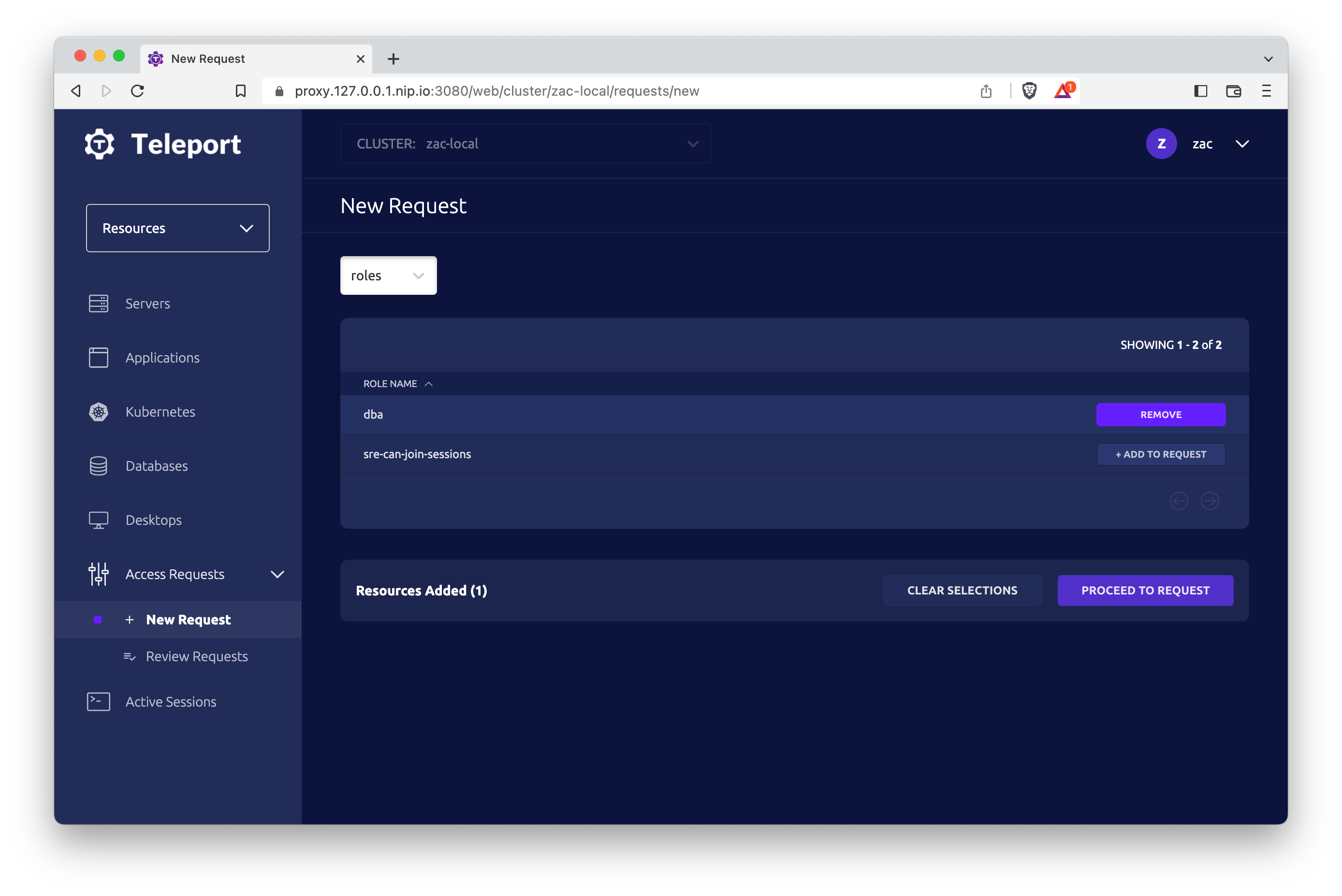Screen dimensions: 1342x896
Task: Expand the Resources dropdown menu
Action: tap(177, 228)
